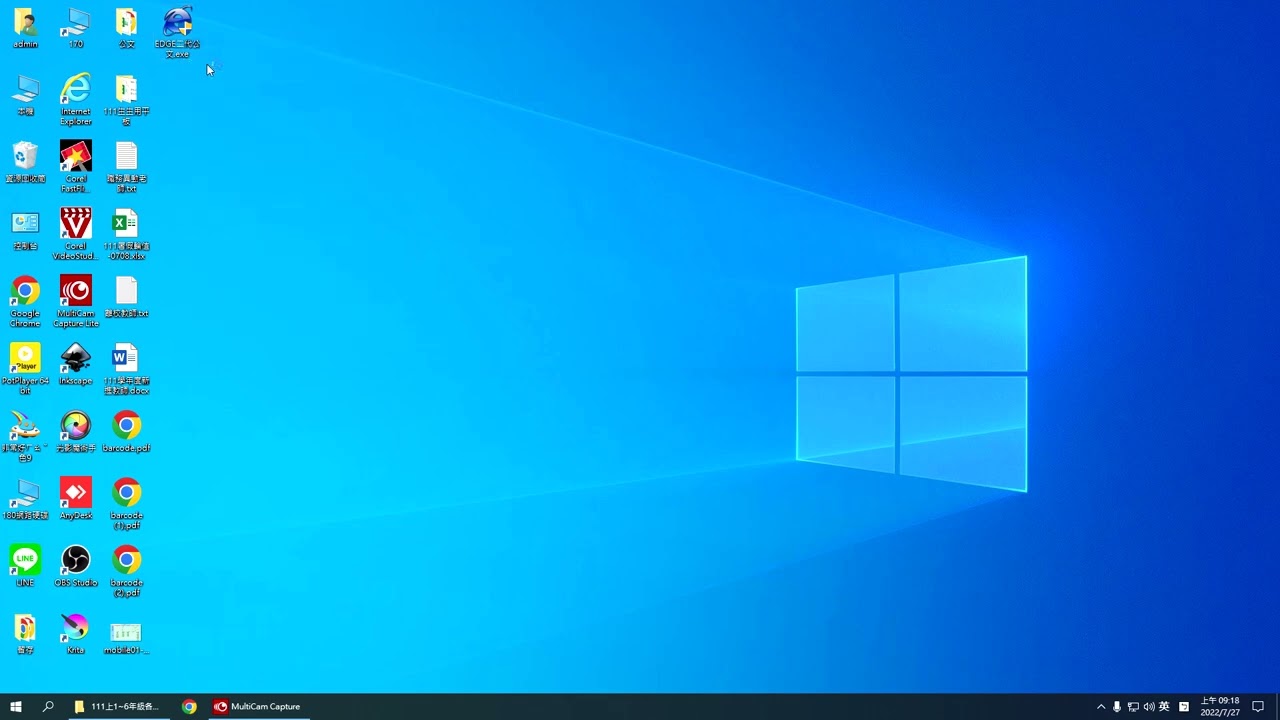Image resolution: width=1280 pixels, height=720 pixels.
Task: Open the microphone tray icon
Action: 1117,706
